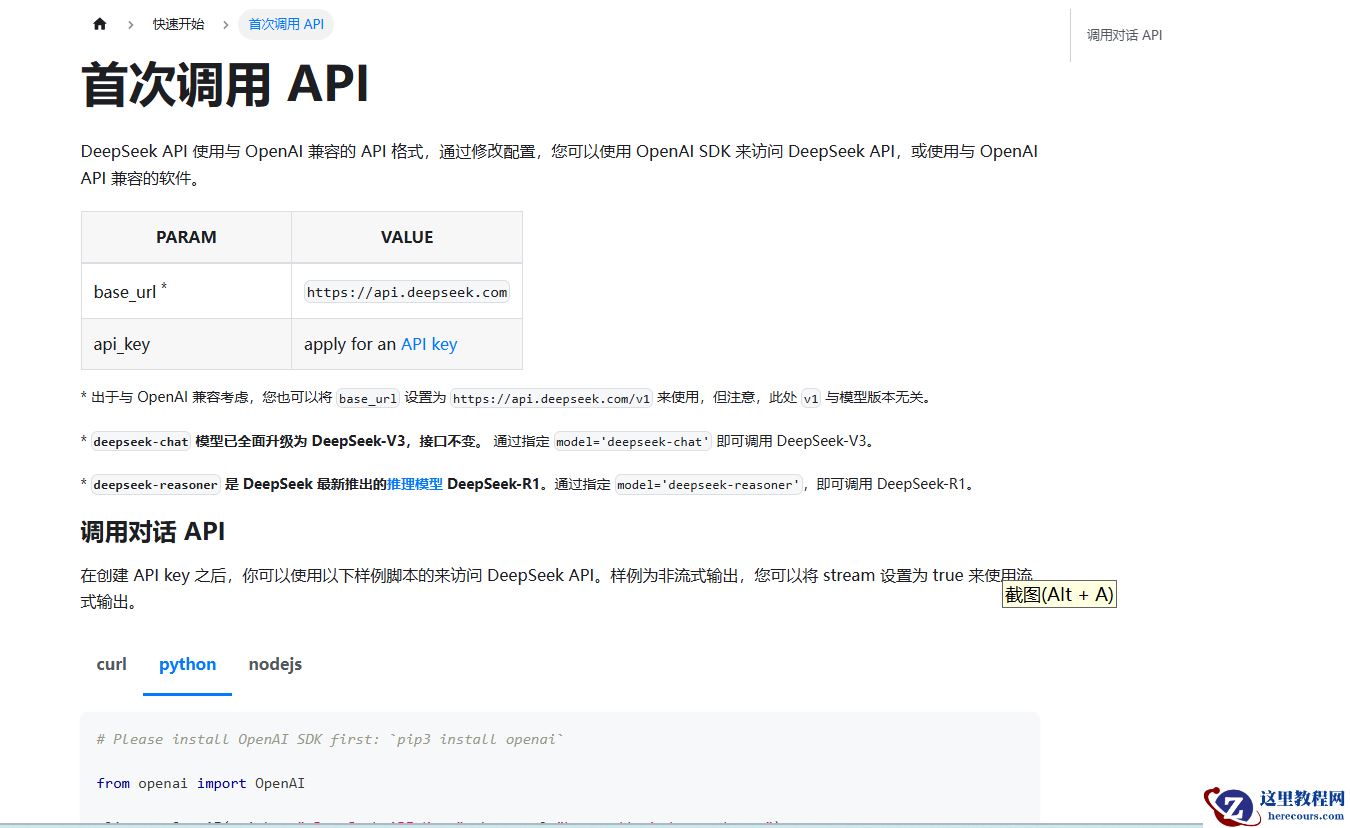Jump to 调用对话 API in right sidebar

coord(1124,35)
